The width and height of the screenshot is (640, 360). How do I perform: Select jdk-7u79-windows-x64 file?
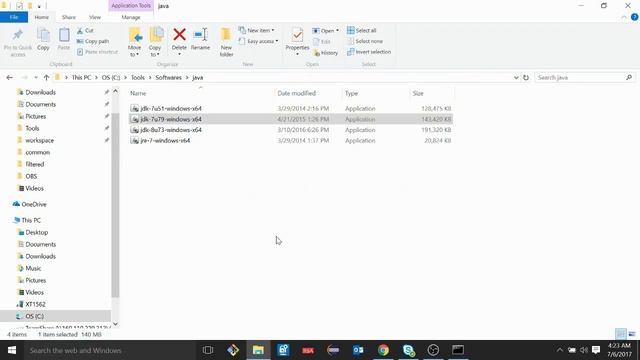[291, 119]
